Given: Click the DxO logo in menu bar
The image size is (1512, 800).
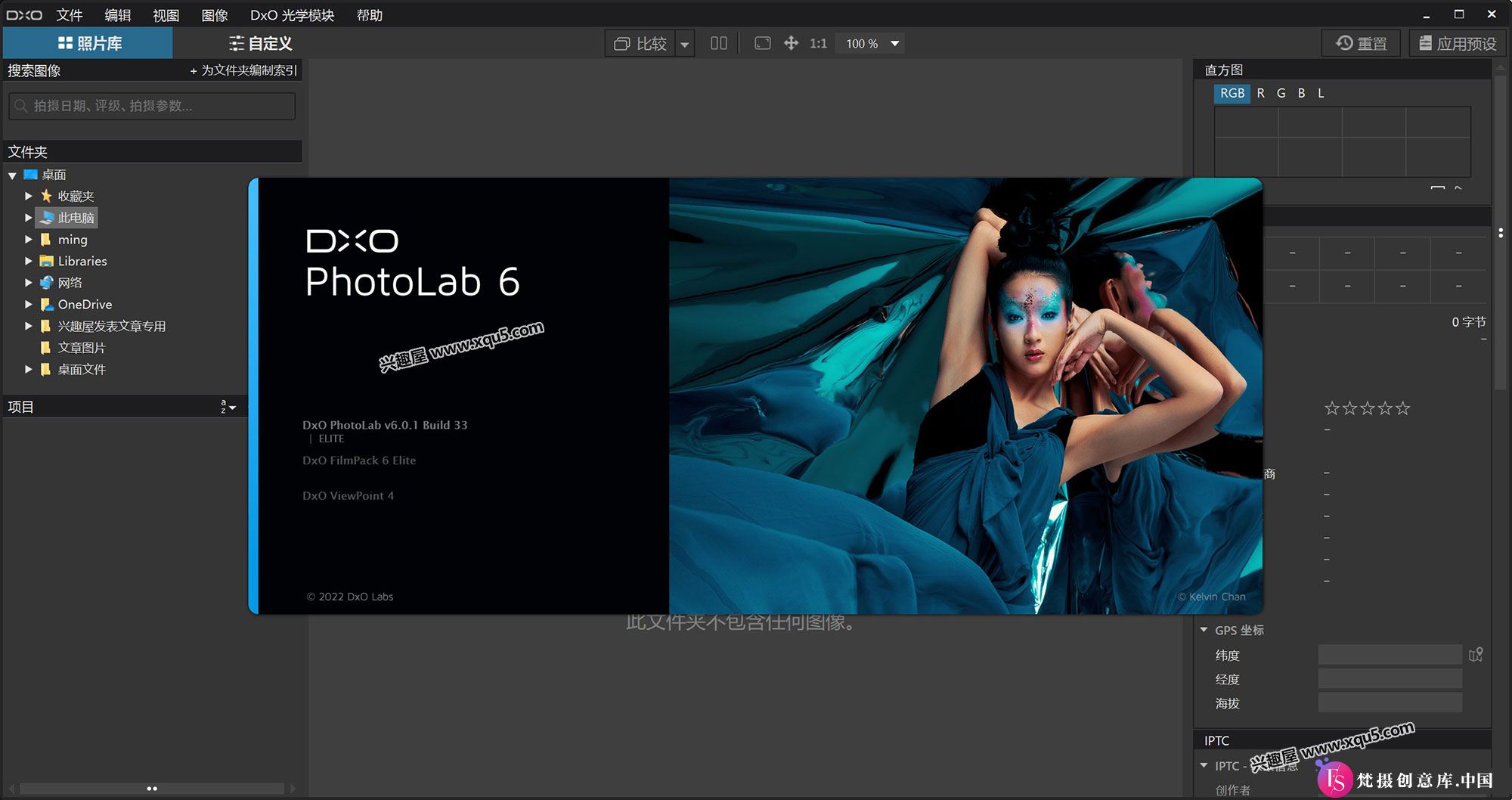Looking at the screenshot, I should 24,15.
